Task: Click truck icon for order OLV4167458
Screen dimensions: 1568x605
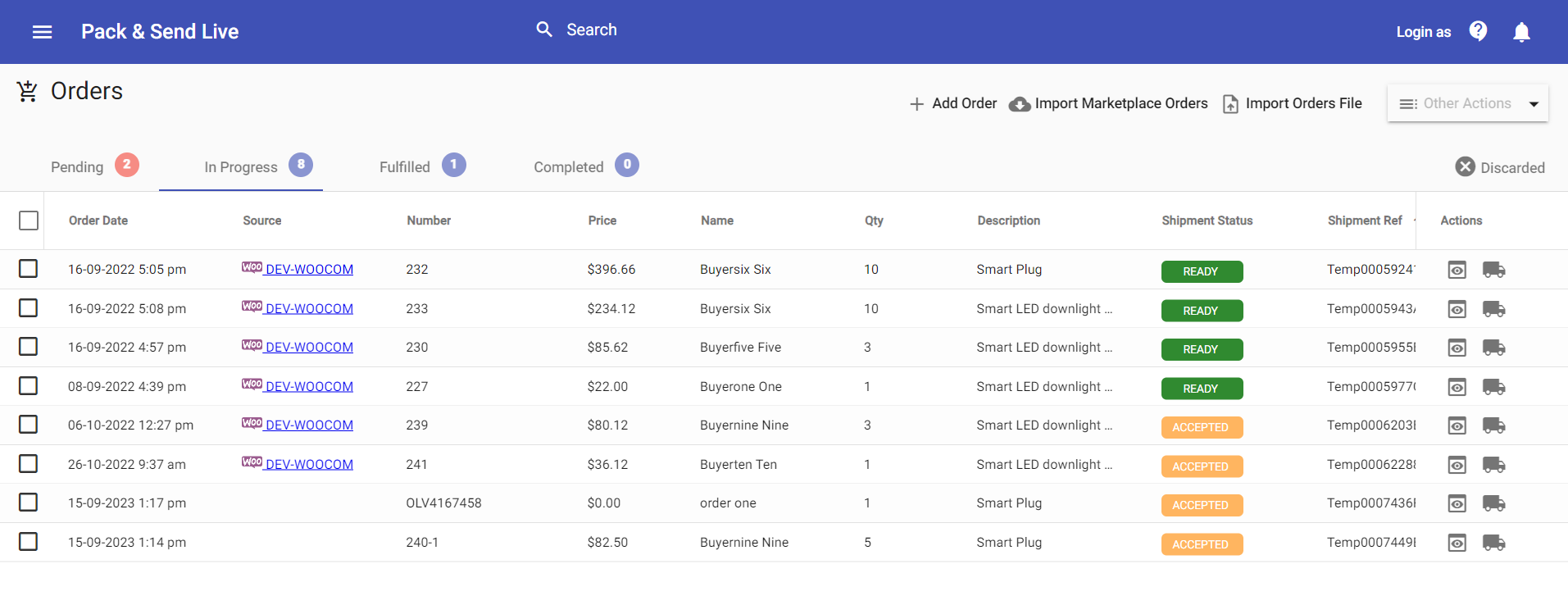Action: click(x=1493, y=503)
